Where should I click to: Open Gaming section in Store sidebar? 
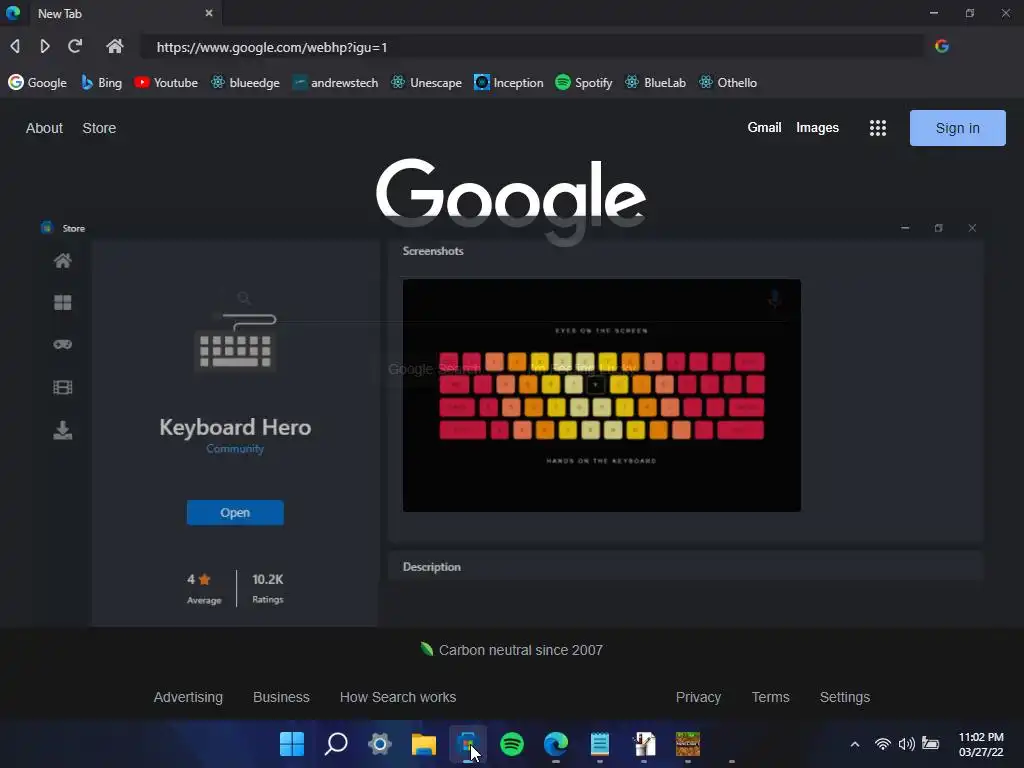point(63,344)
